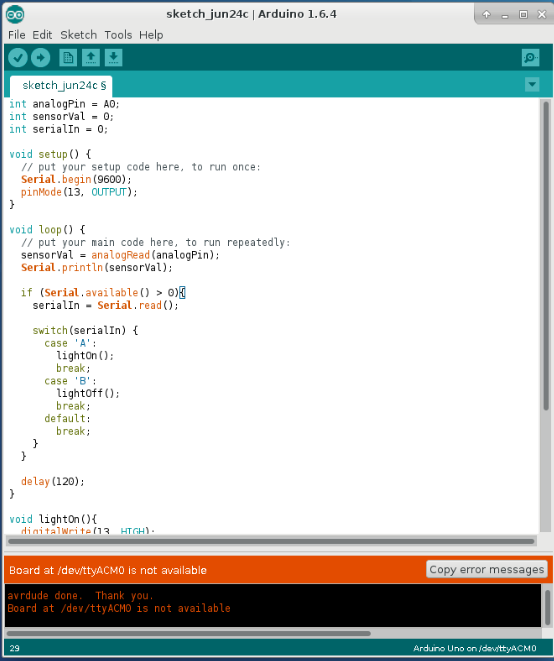Click 'Serial.println(sensorVal);' line
The image size is (554, 661).
tap(97, 268)
